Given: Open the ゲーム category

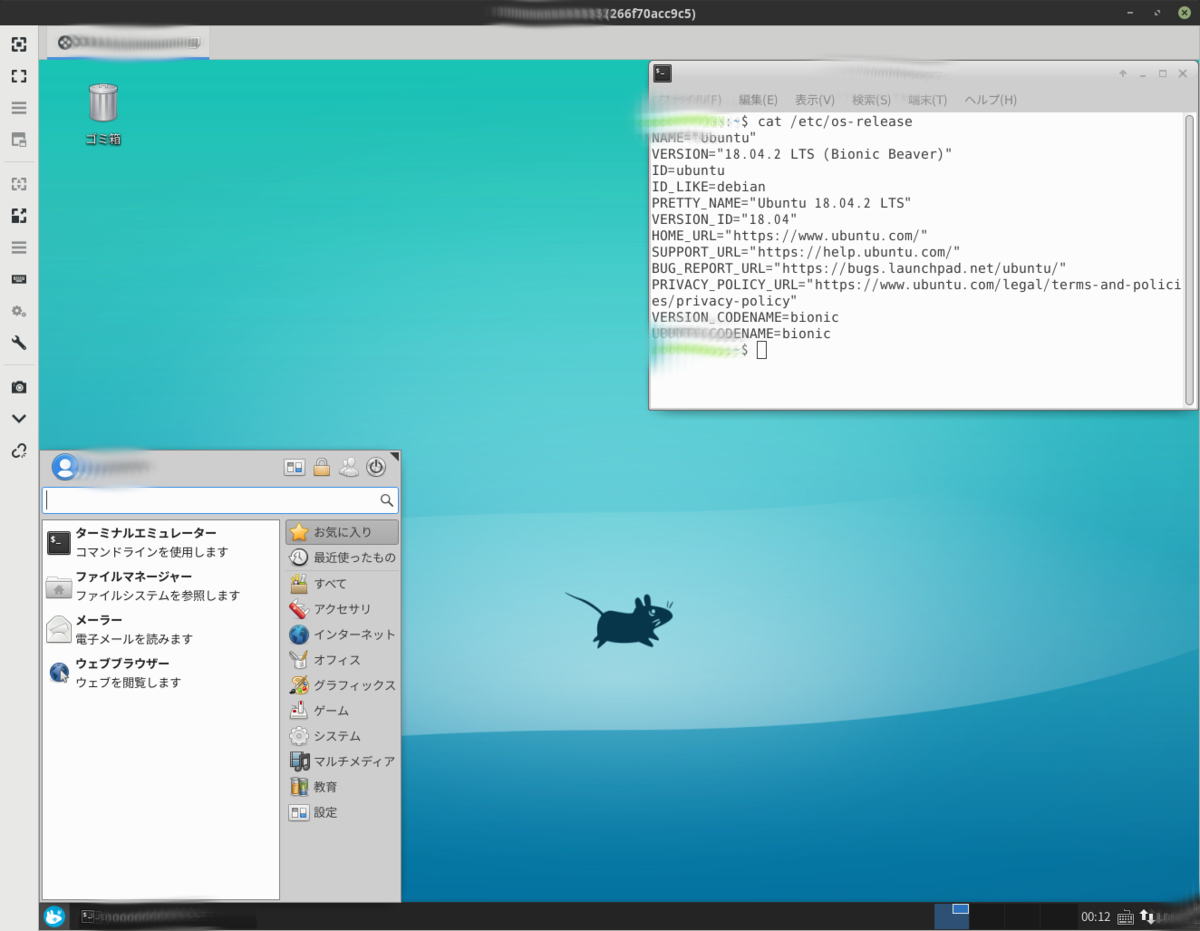Looking at the screenshot, I should click(x=342, y=711).
